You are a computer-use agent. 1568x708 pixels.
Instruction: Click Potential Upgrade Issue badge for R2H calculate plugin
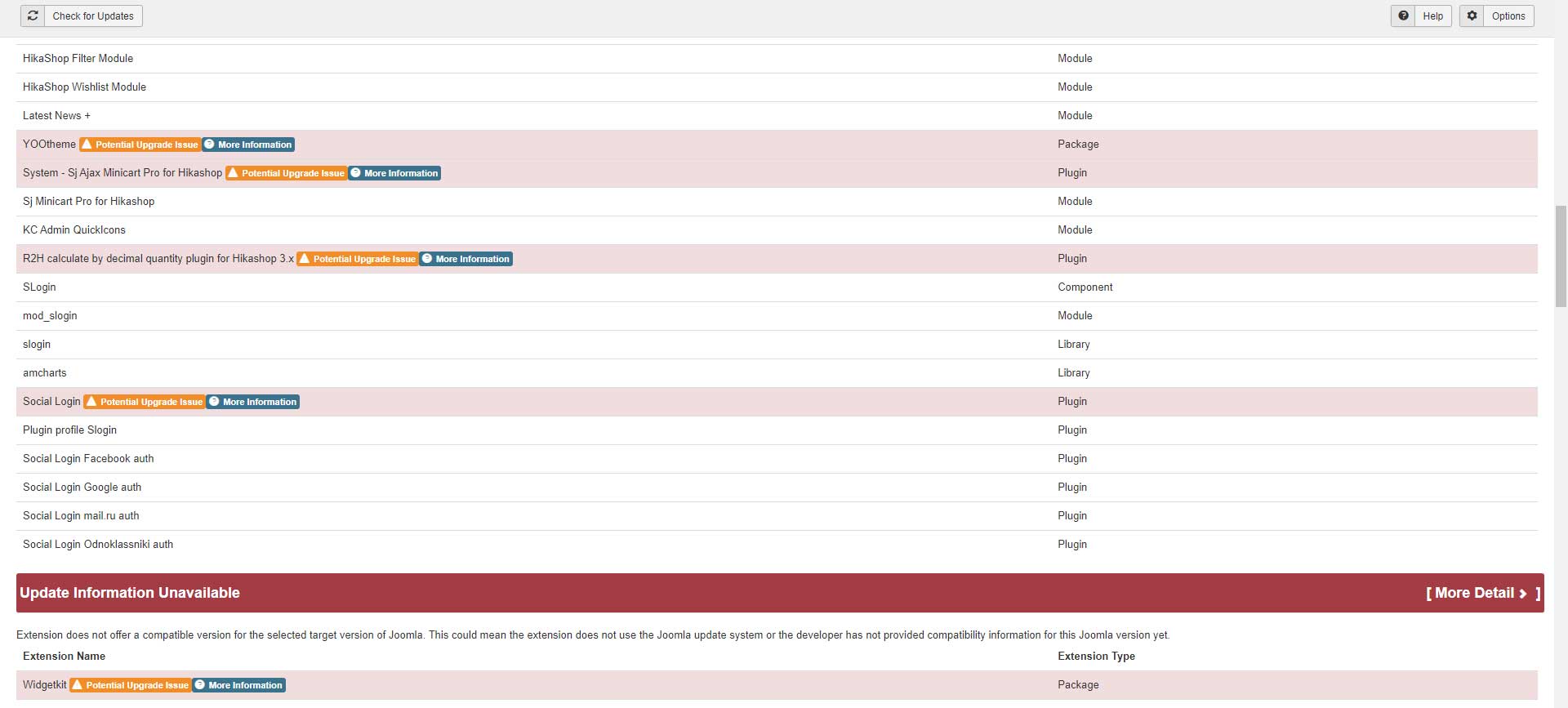[358, 259]
